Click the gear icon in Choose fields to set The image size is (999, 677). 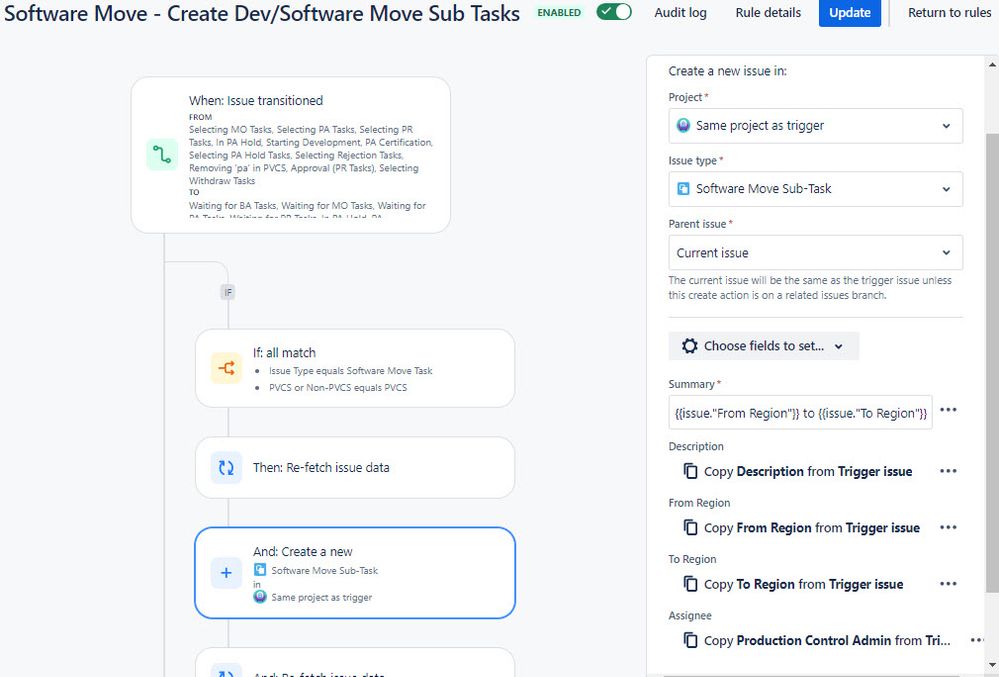(x=689, y=346)
